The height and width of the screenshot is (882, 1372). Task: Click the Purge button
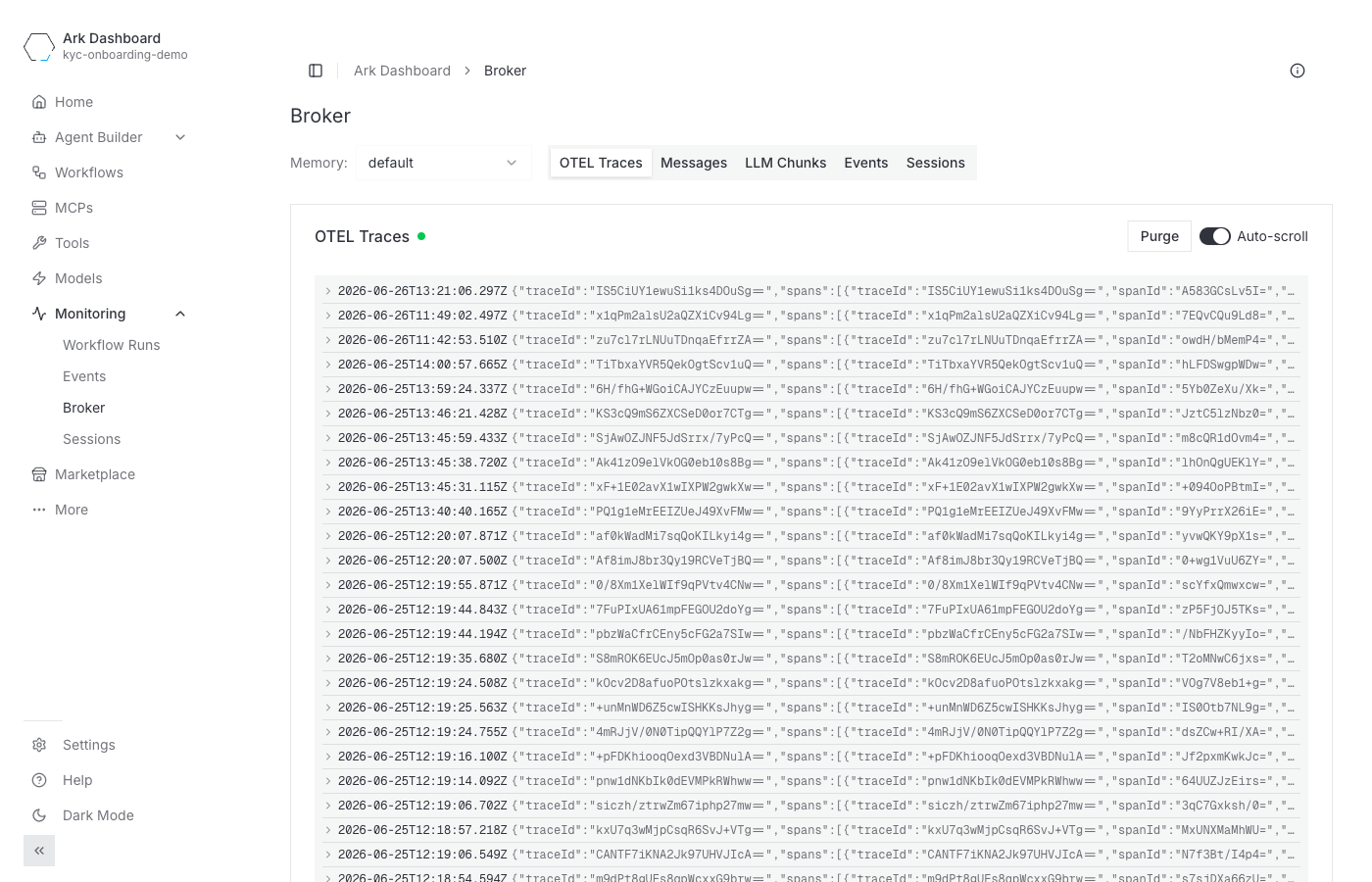pos(1159,236)
